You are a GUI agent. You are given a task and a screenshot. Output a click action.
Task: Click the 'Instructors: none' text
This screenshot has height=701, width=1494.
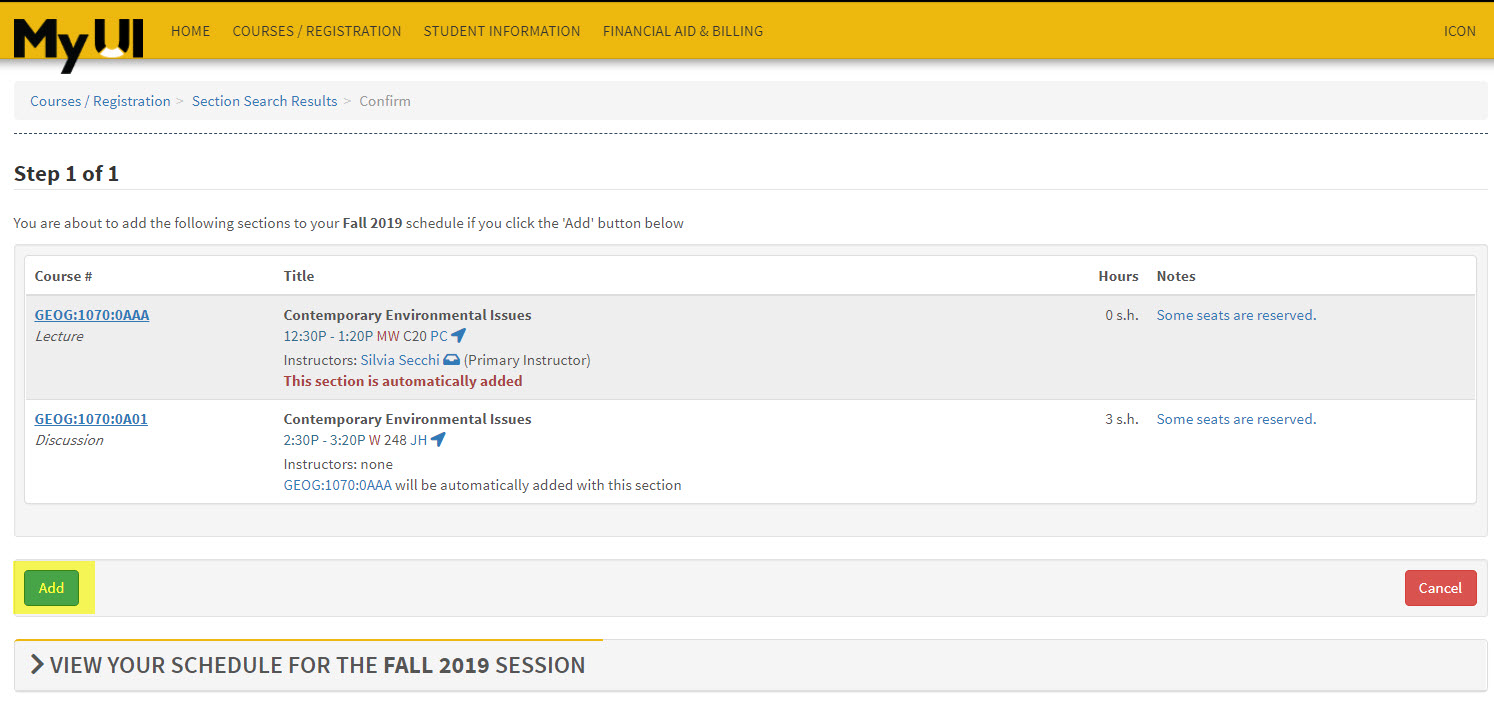click(338, 464)
